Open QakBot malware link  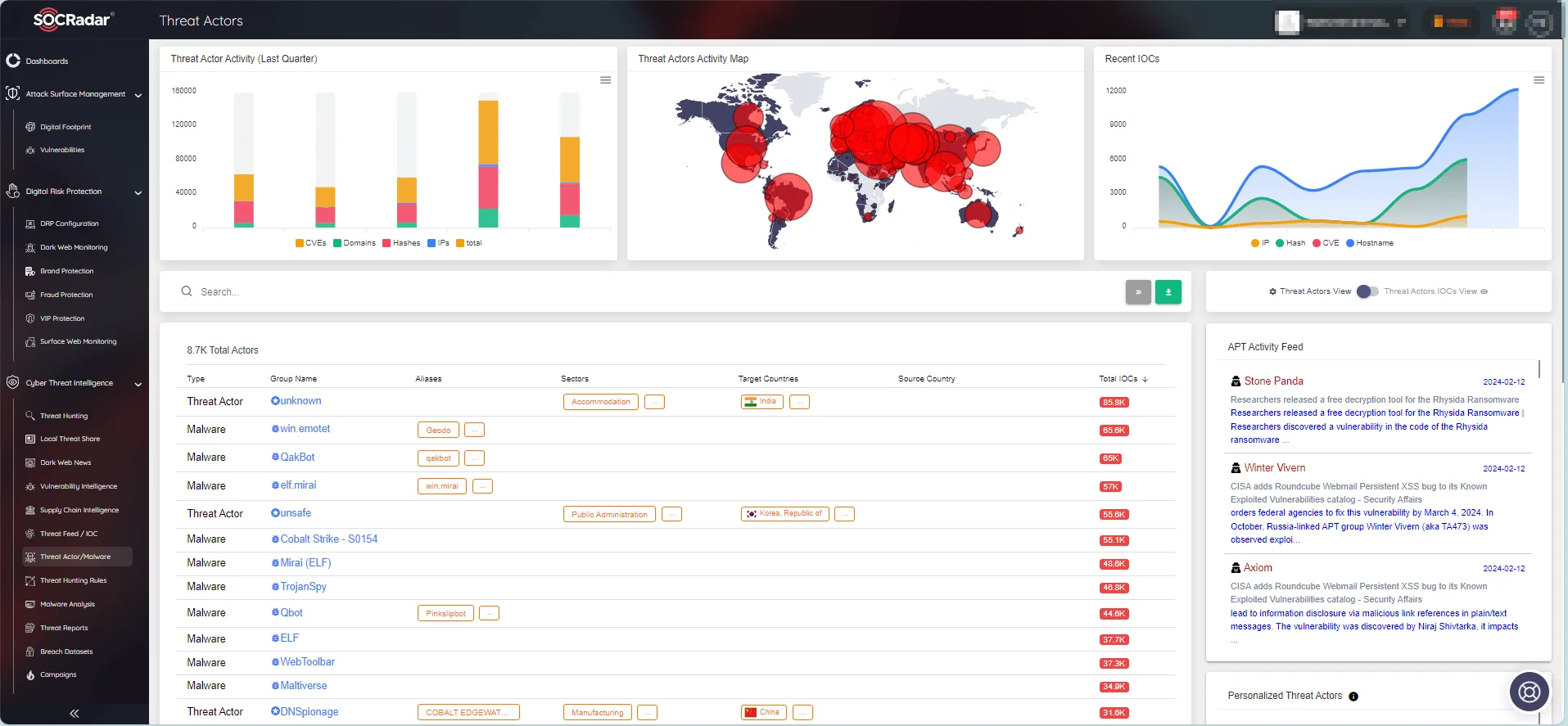297,458
